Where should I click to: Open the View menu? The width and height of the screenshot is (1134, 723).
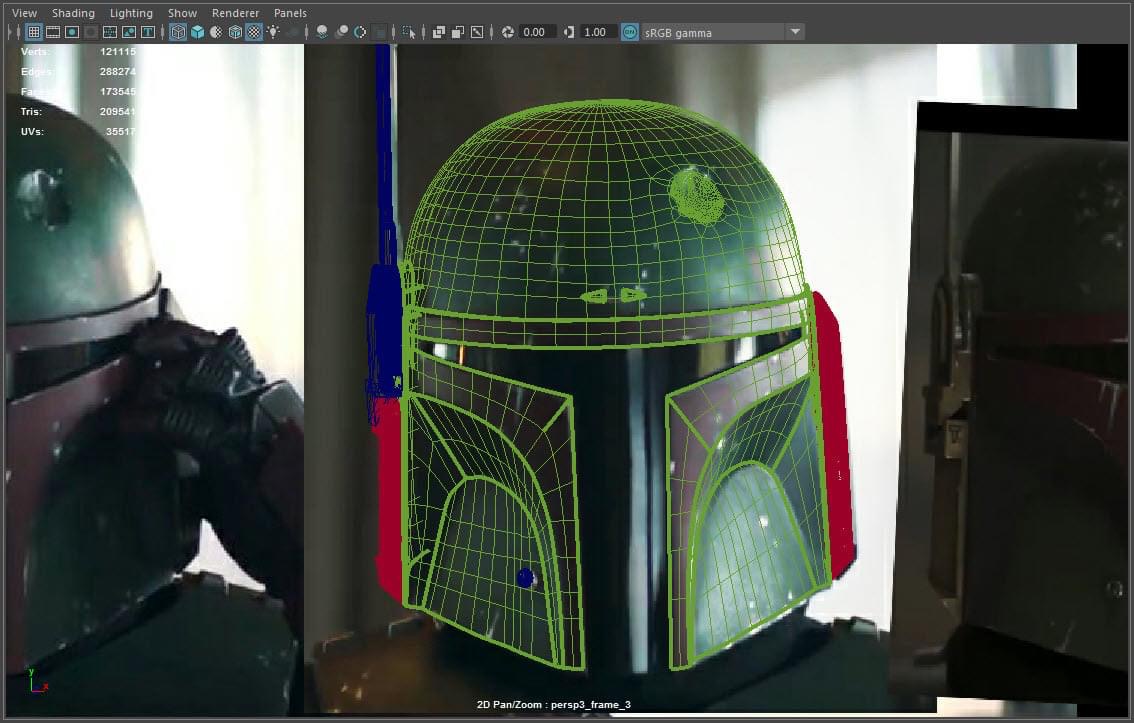24,13
